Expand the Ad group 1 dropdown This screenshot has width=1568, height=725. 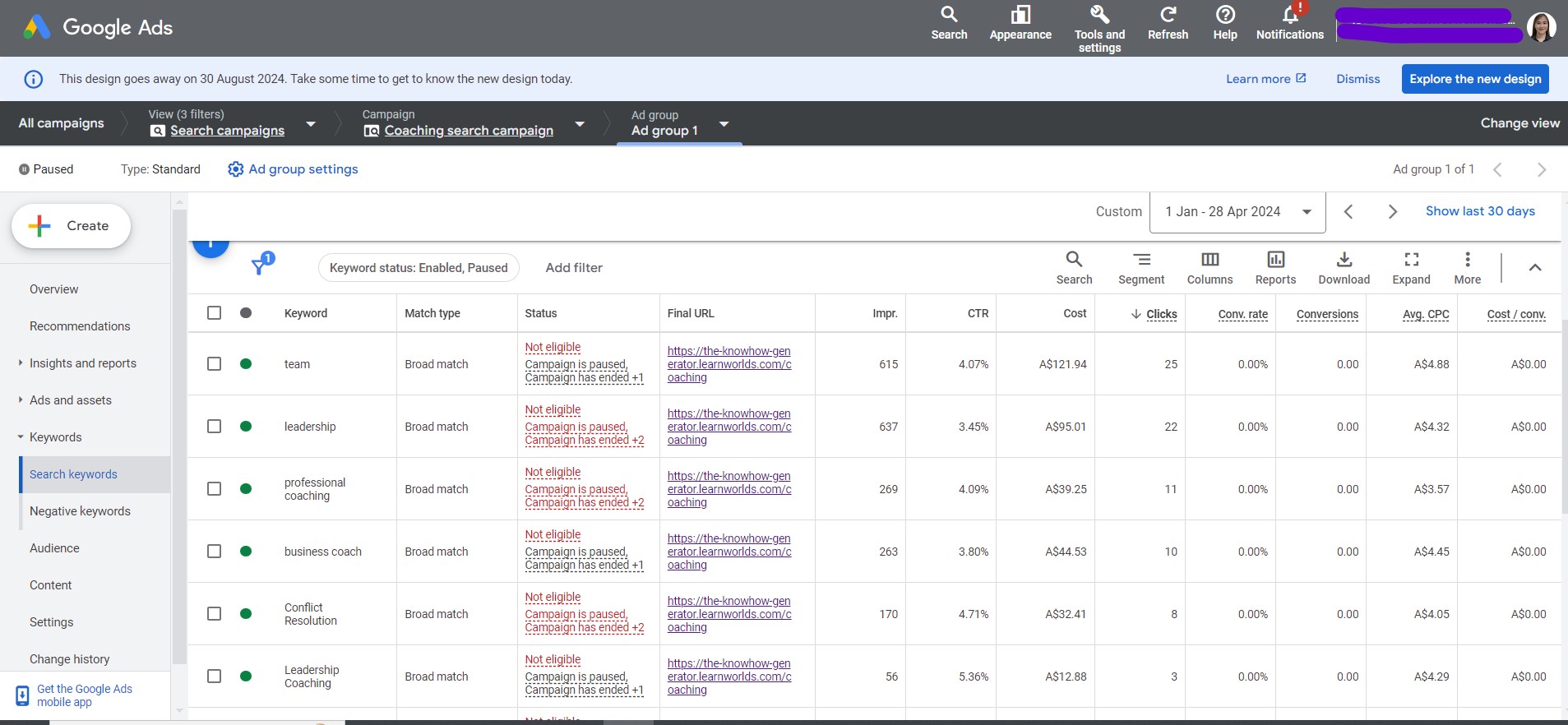(724, 124)
